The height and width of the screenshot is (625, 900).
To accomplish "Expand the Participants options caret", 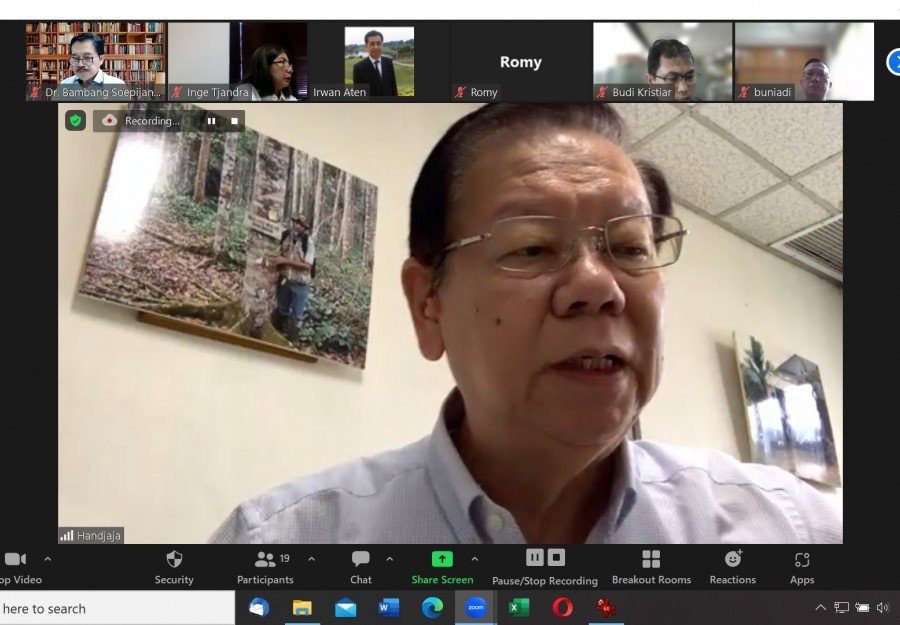I will click(x=311, y=558).
